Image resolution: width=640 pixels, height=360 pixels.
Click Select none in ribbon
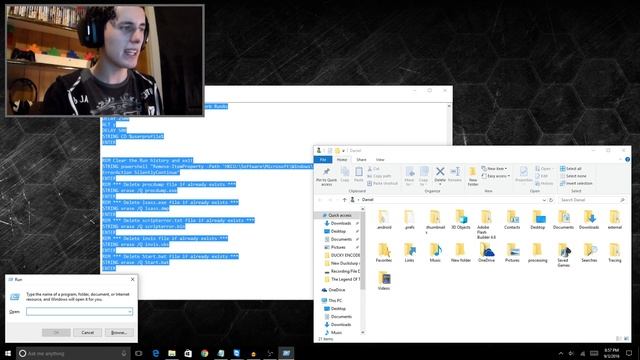click(573, 176)
